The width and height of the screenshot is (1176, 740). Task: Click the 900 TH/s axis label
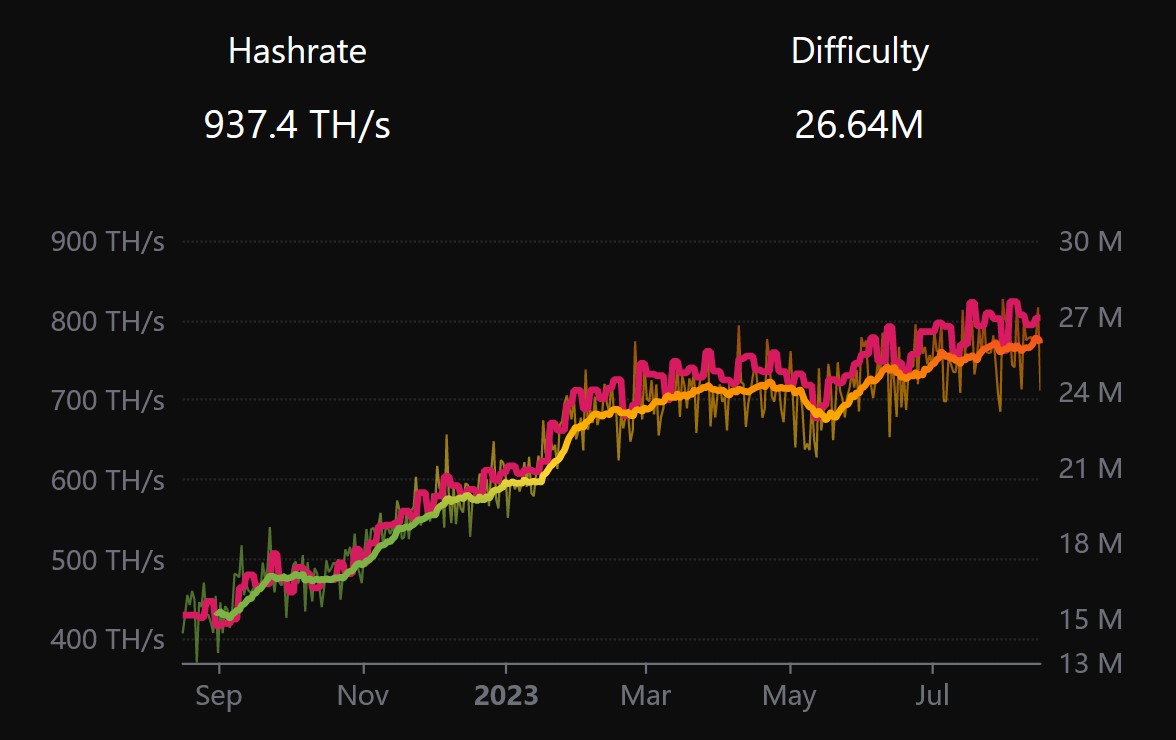pos(107,241)
